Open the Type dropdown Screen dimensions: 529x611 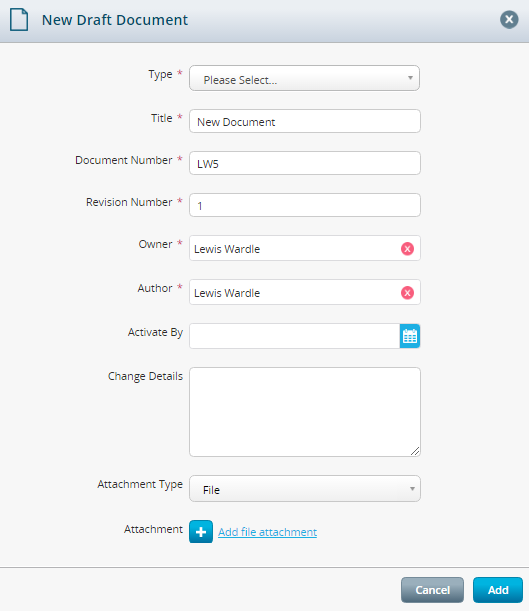click(x=304, y=78)
